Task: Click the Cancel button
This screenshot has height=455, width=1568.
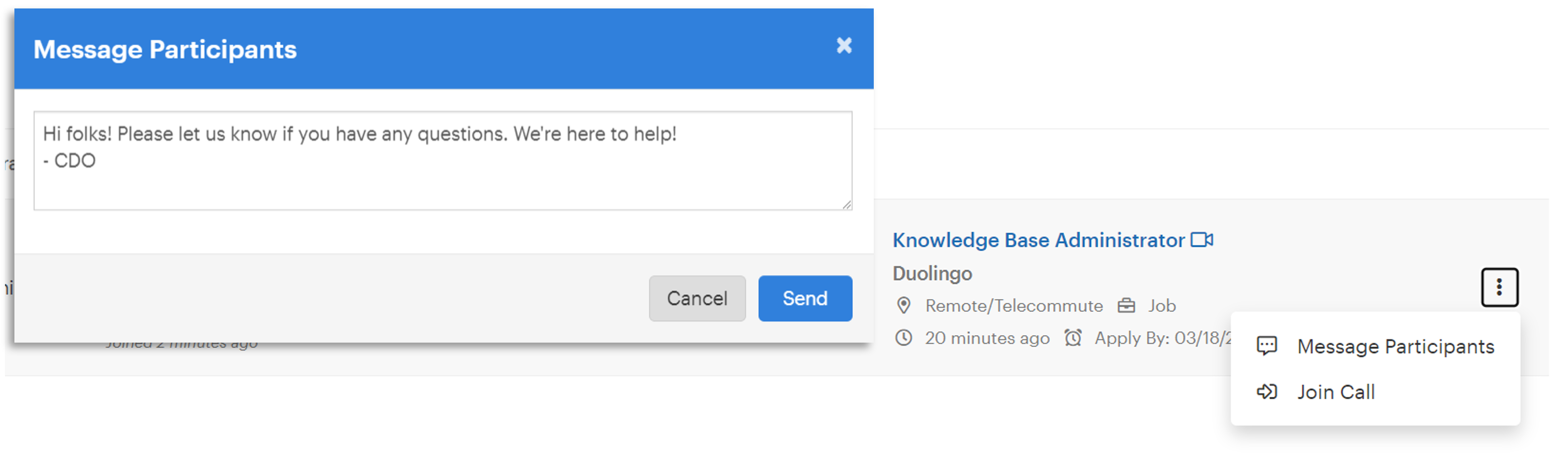Action: tap(697, 298)
